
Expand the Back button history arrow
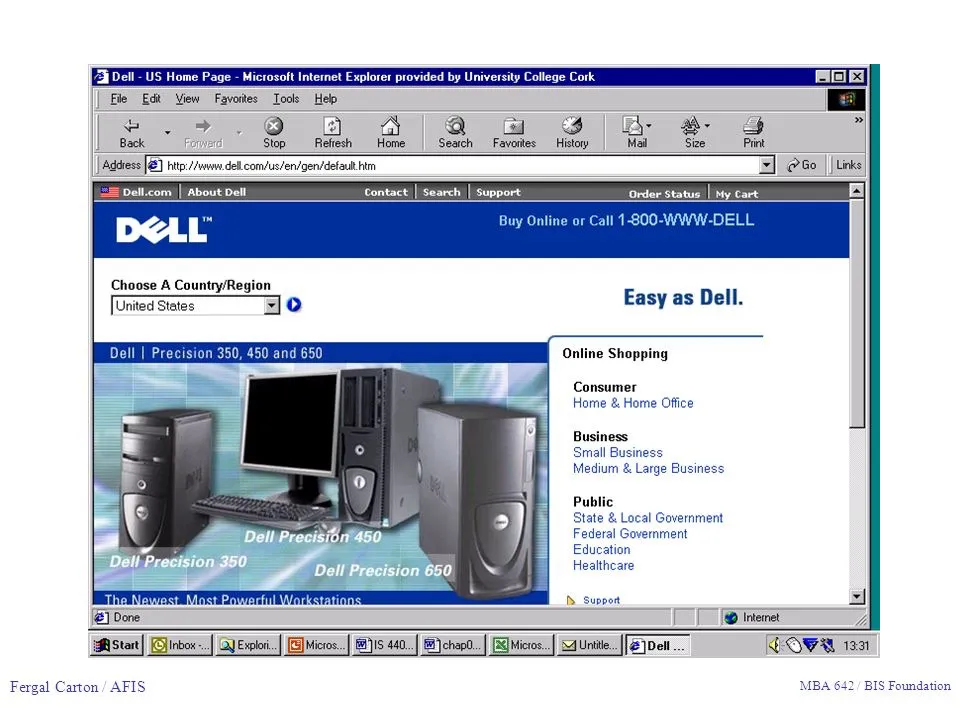point(167,132)
